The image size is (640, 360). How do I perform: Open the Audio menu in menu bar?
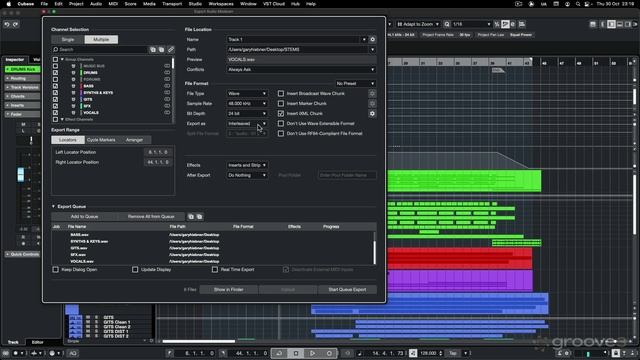pyautogui.click(x=96, y=4)
